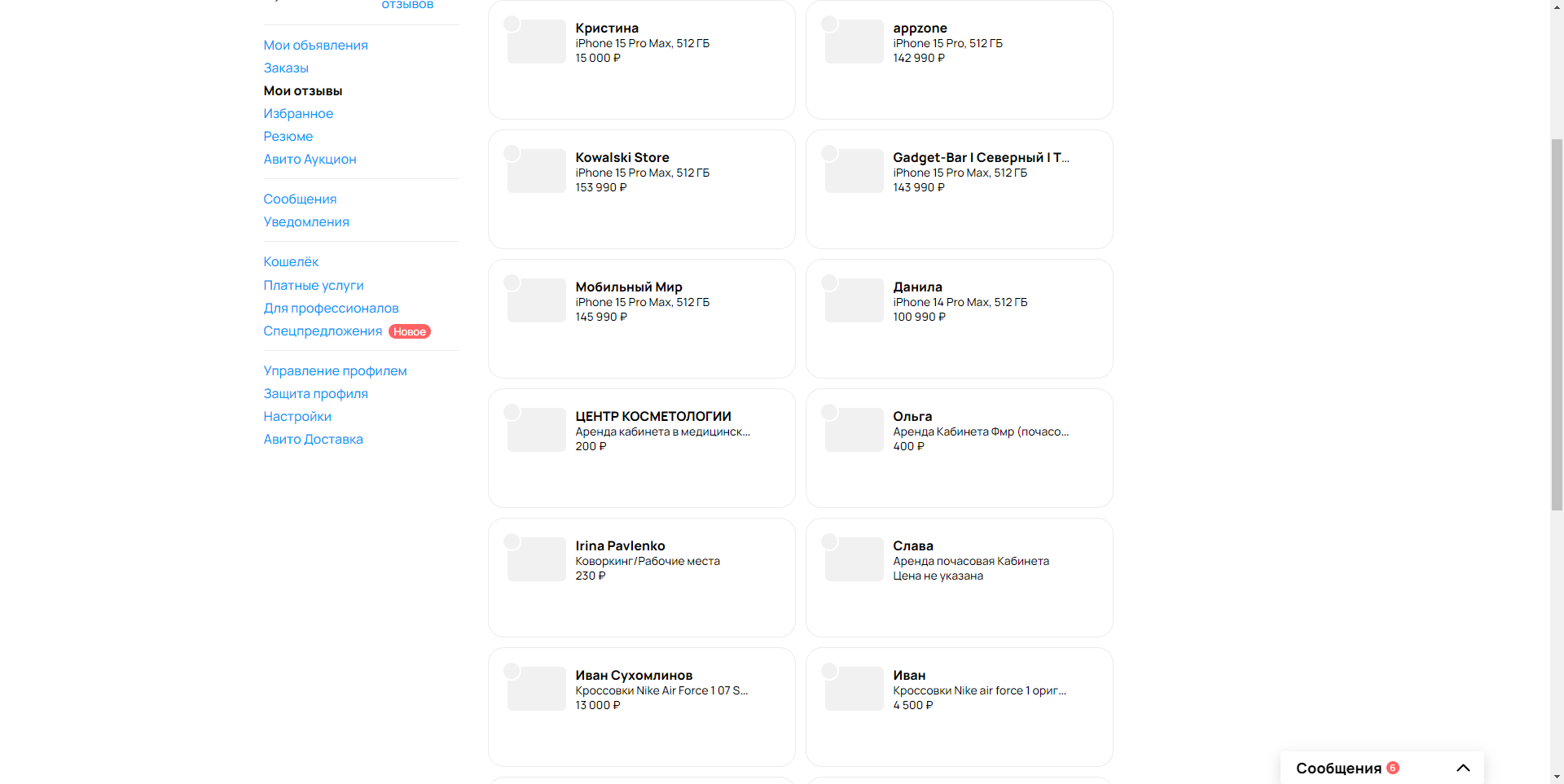Click the unread count badge '6'
The image size is (1564, 784).
(1393, 768)
